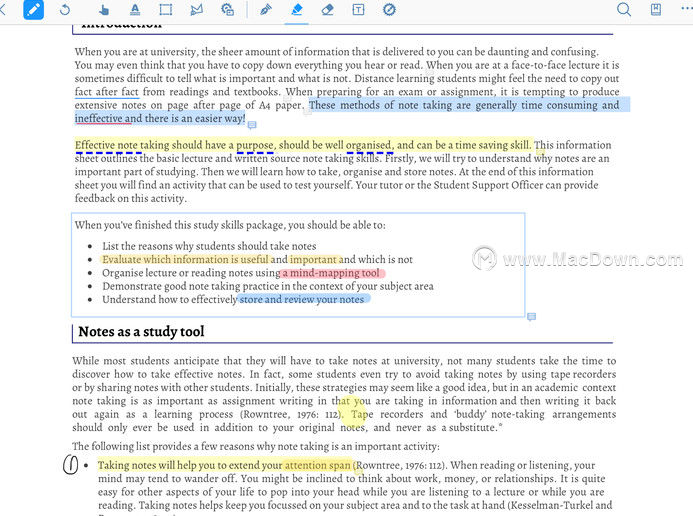Click the dashed-underlined word 'organised'
Image resolution: width=693 pixels, height=516 pixels.
click(x=369, y=145)
